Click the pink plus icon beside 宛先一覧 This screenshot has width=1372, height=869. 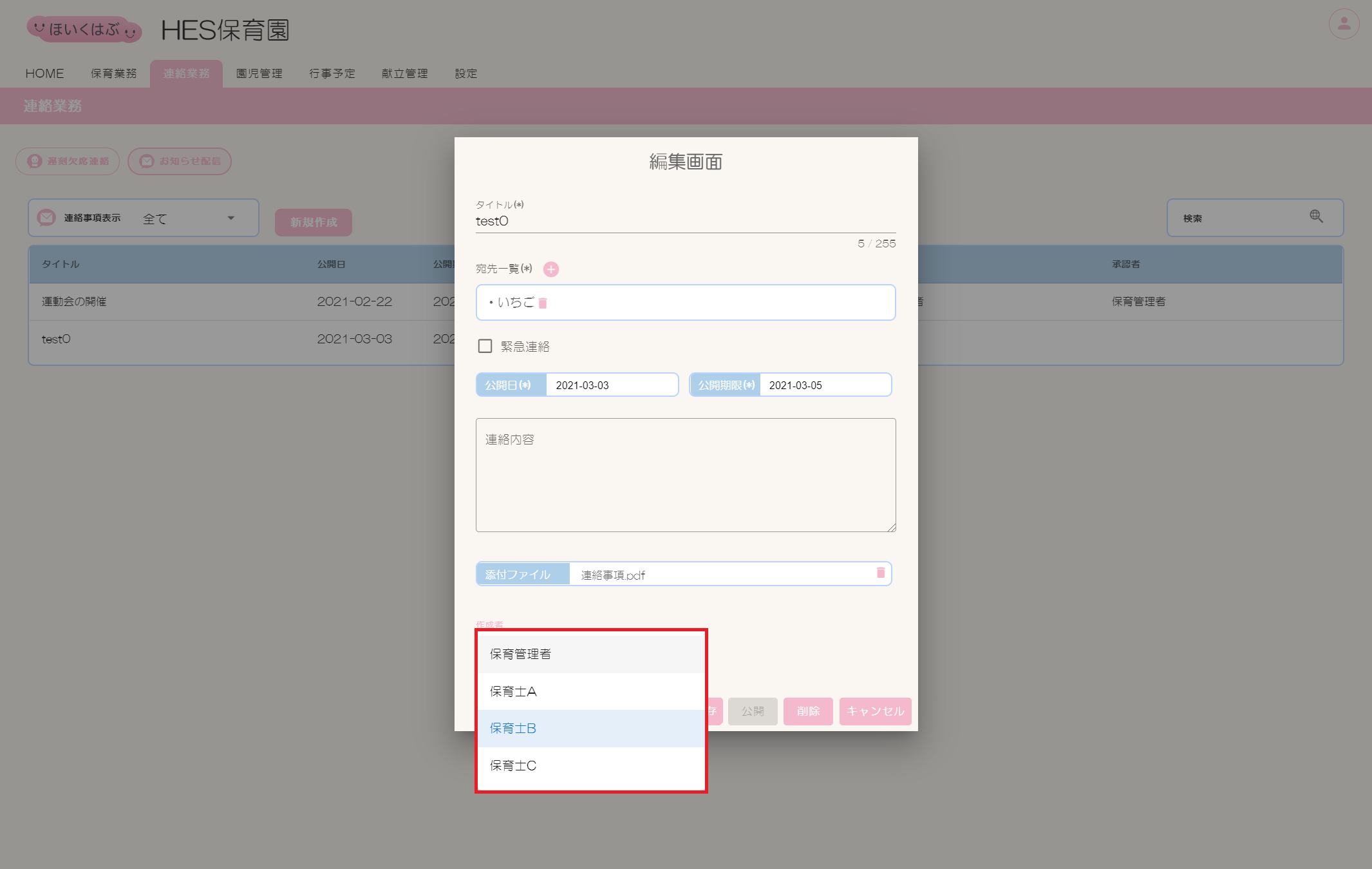pyautogui.click(x=550, y=269)
